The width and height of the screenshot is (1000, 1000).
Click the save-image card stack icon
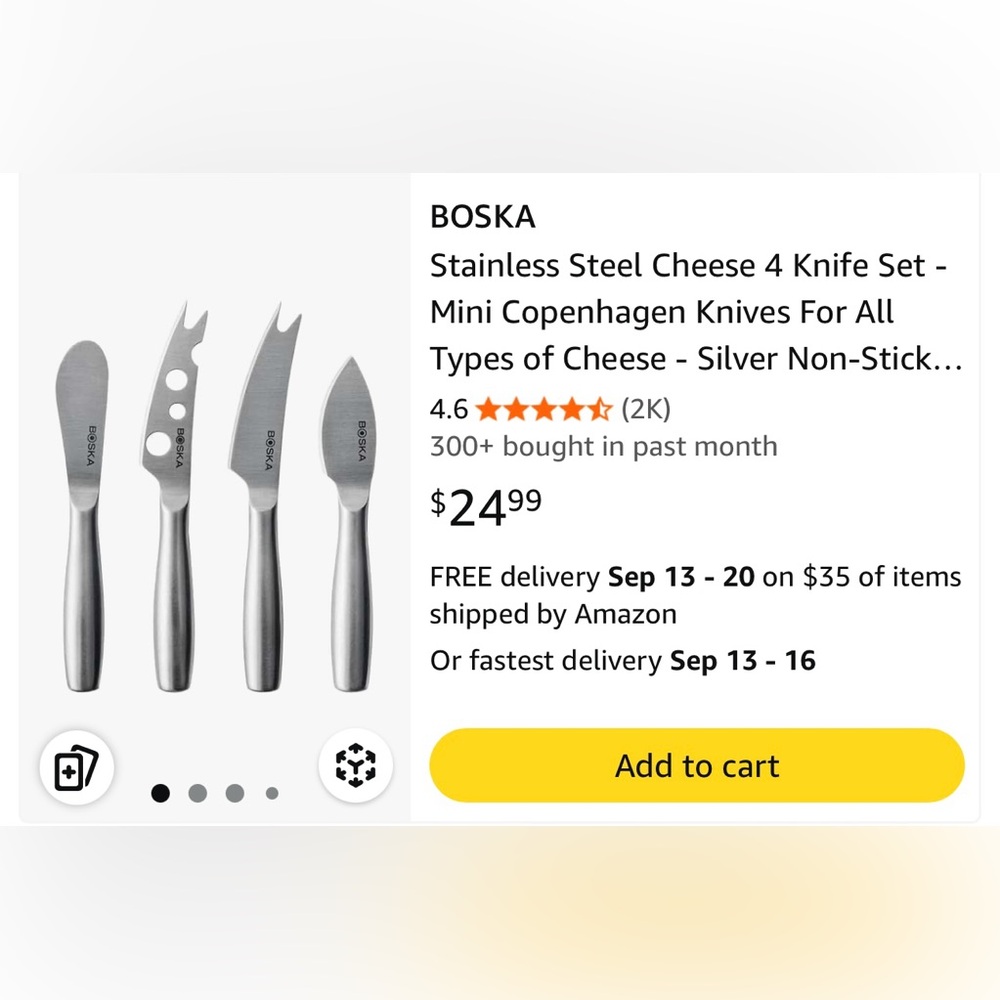point(77,765)
